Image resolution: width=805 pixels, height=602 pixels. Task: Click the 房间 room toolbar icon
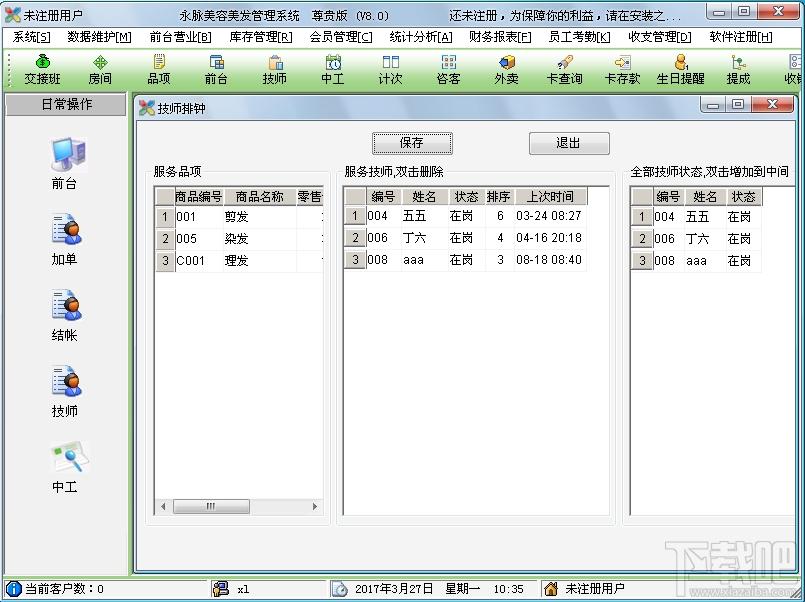click(100, 70)
